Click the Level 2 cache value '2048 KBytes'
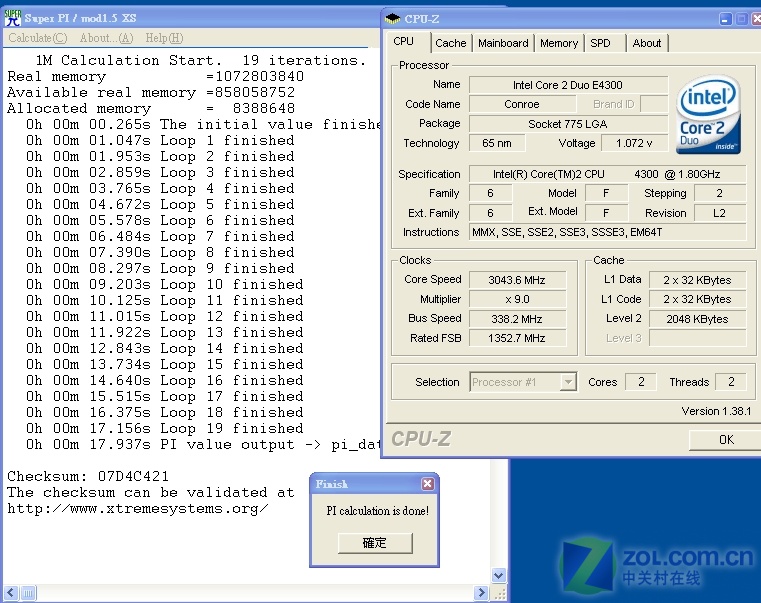761x603 pixels. 697,319
